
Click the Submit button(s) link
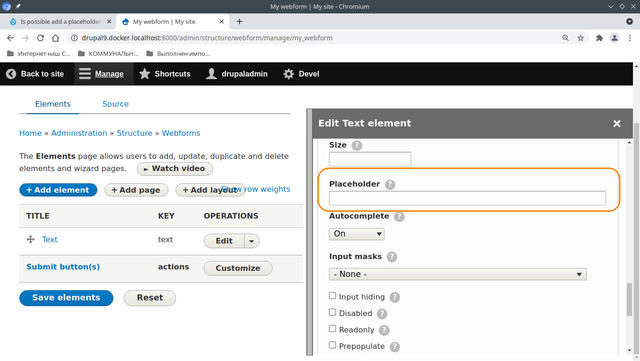(x=63, y=267)
